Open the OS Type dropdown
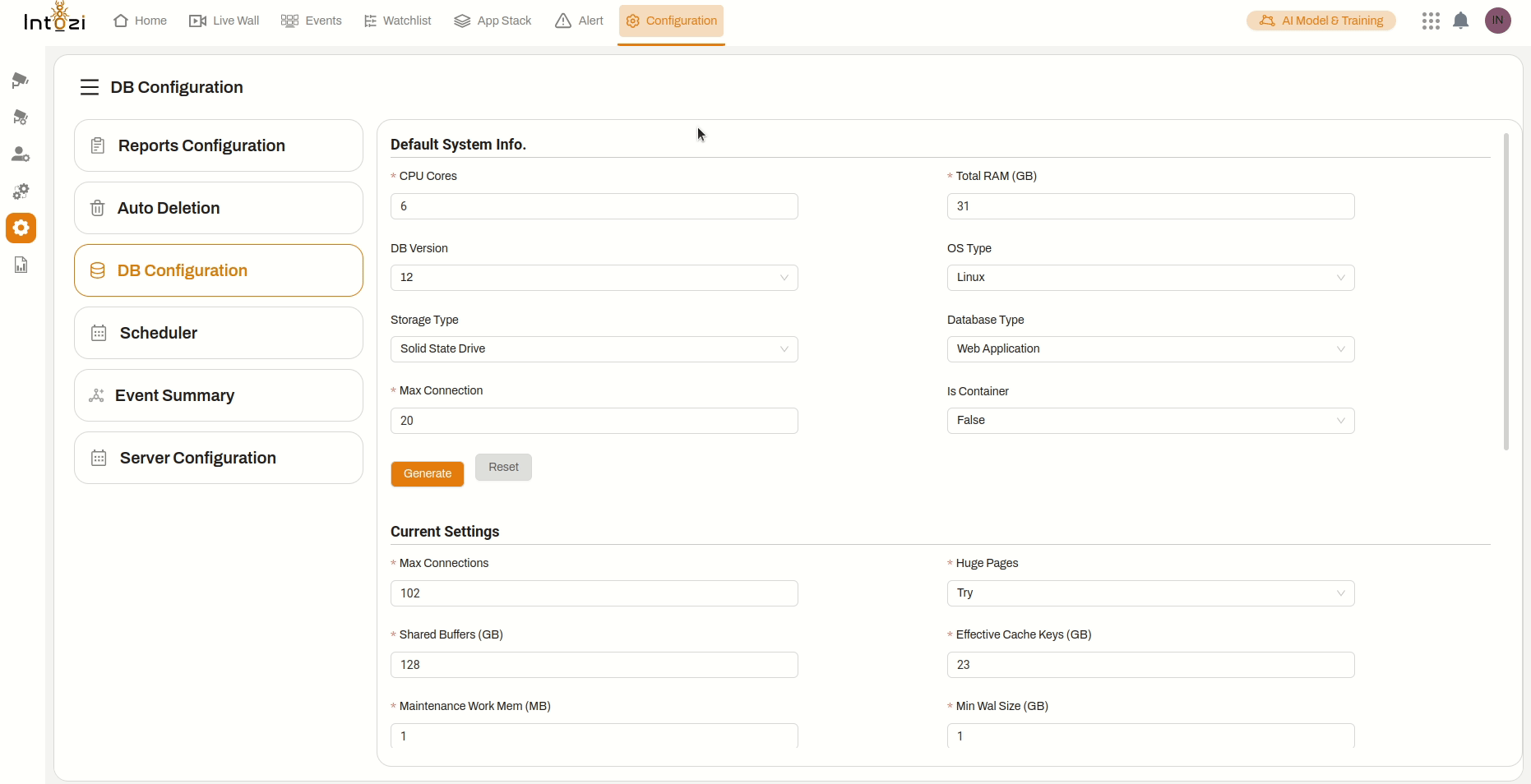 coord(1150,278)
